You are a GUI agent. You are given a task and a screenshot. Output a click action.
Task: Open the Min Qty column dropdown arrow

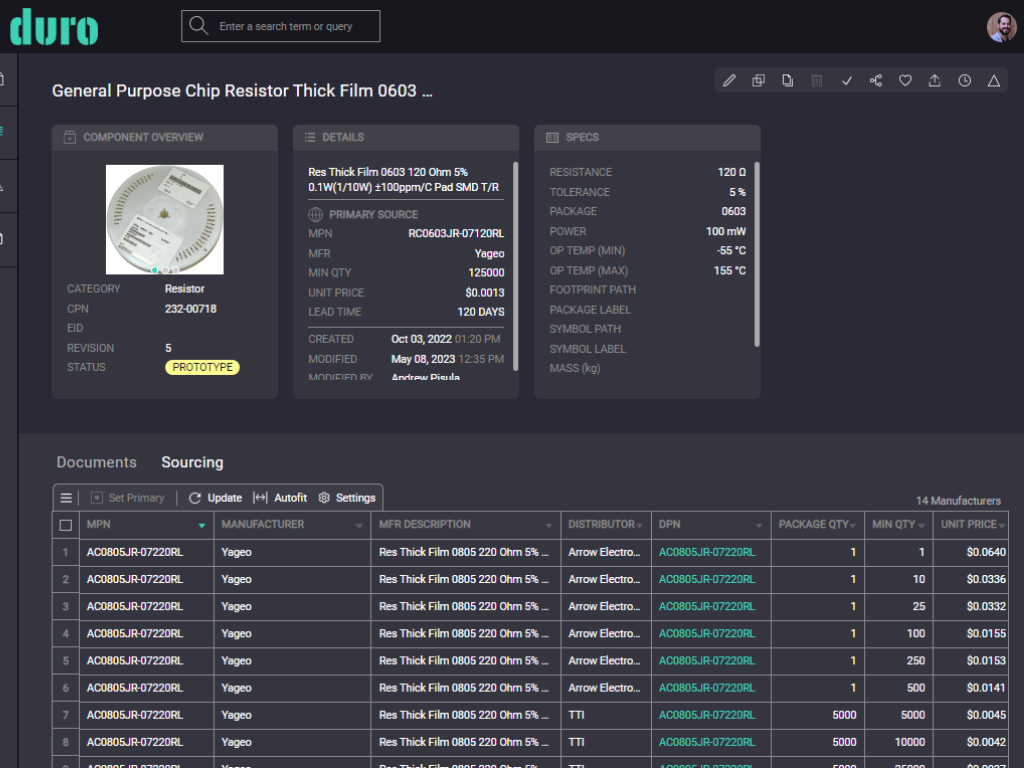pyautogui.click(x=921, y=526)
